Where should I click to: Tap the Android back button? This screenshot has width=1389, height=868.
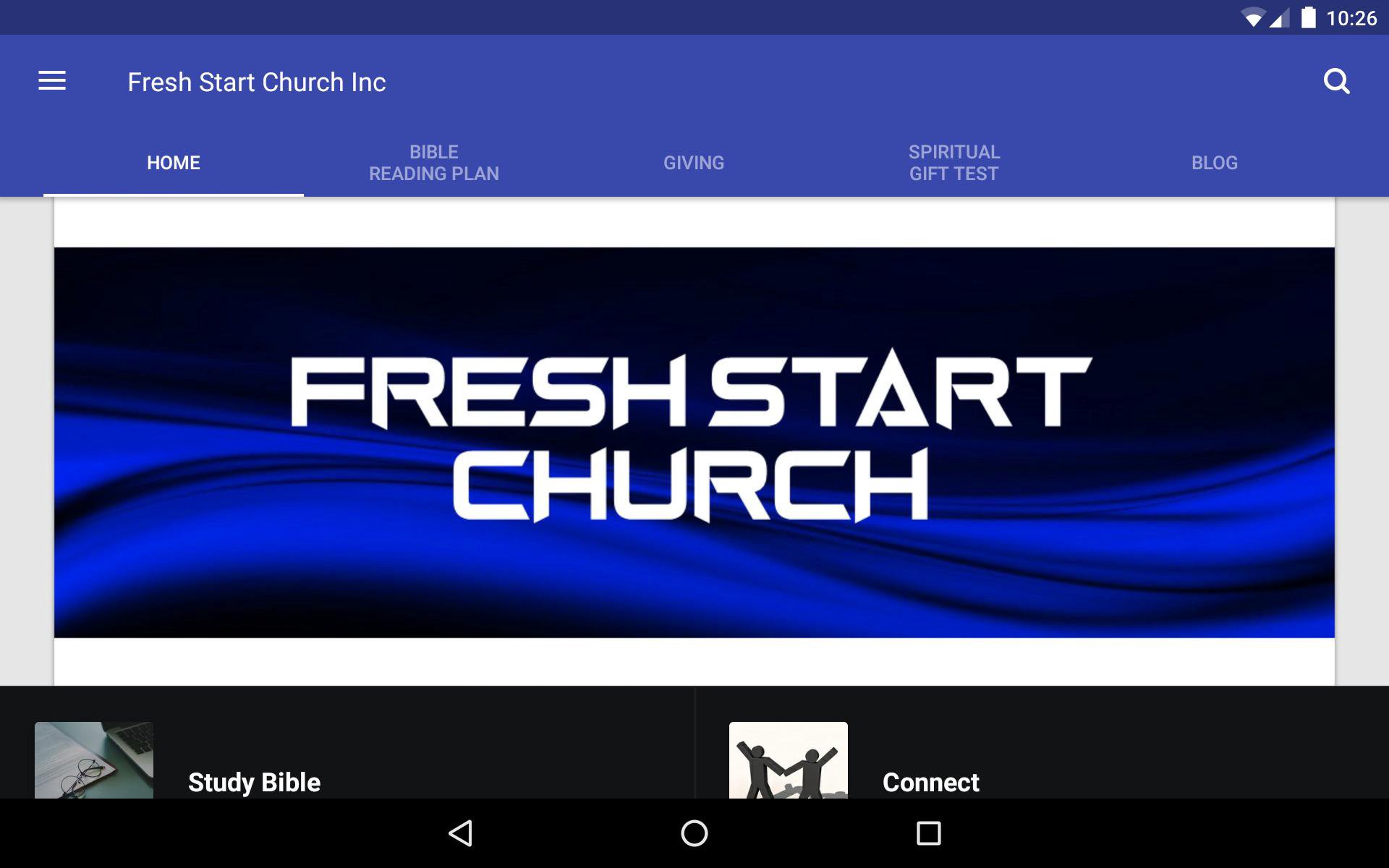(x=461, y=833)
